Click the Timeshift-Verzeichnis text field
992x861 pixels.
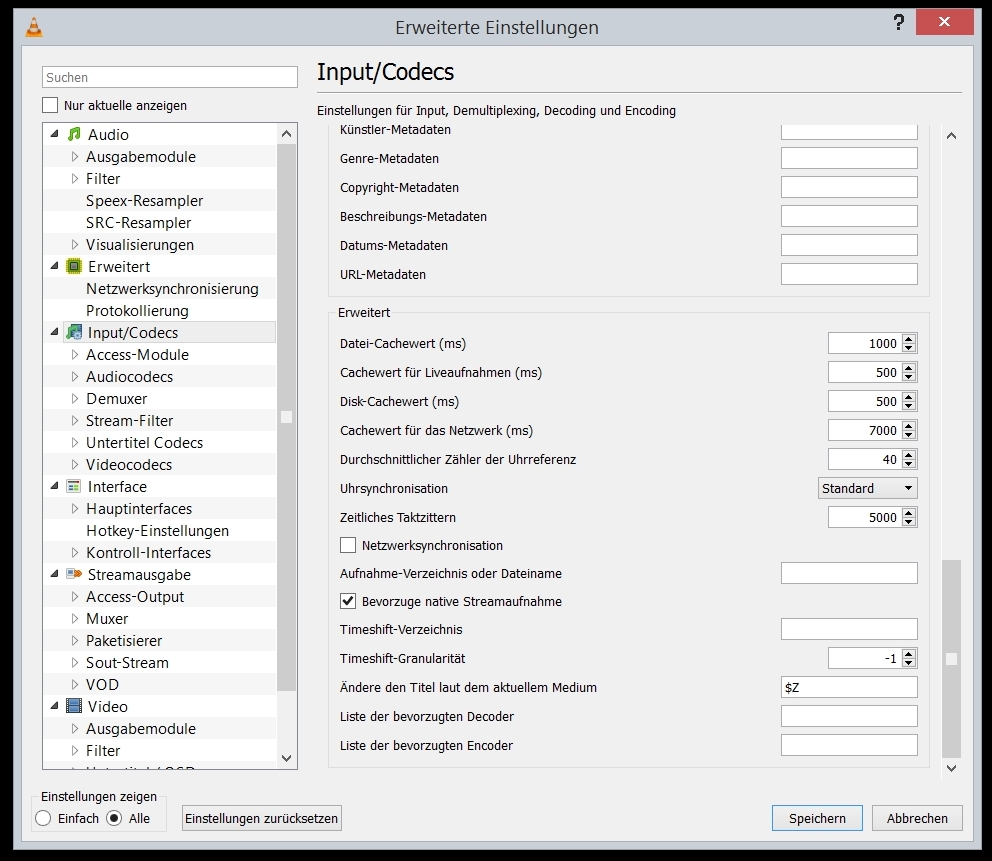click(x=849, y=629)
